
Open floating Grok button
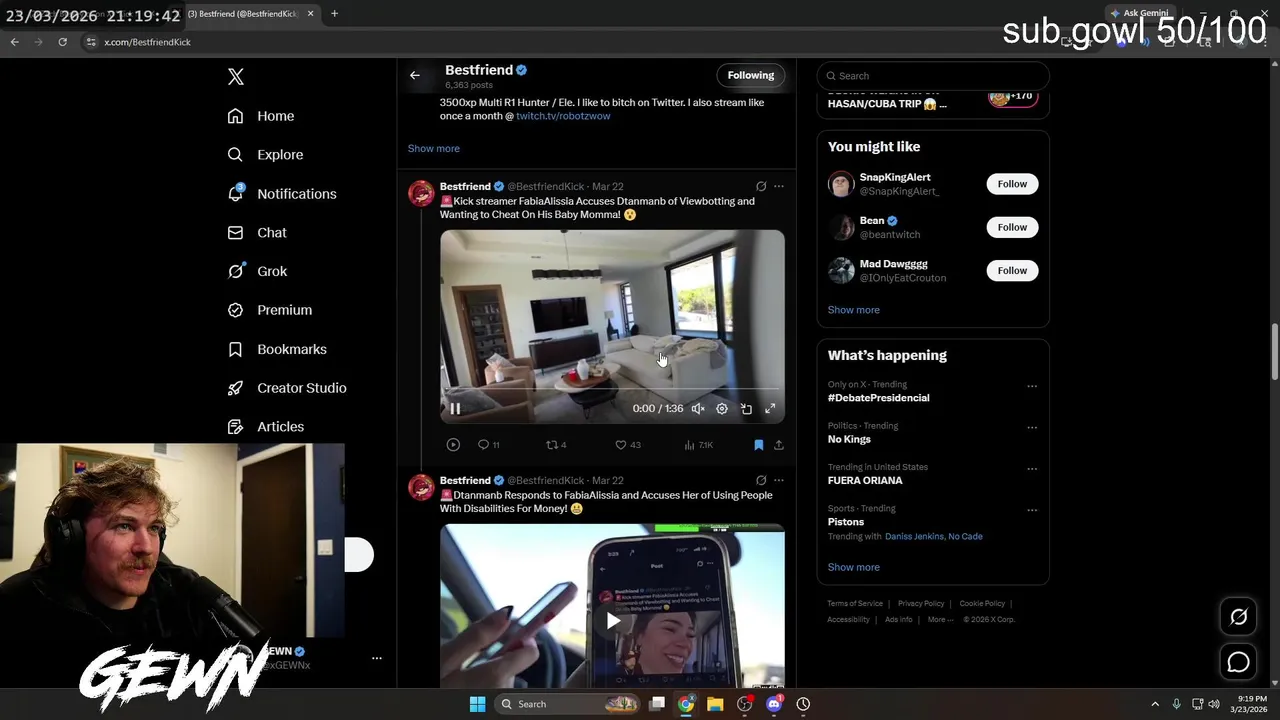pos(1238,617)
